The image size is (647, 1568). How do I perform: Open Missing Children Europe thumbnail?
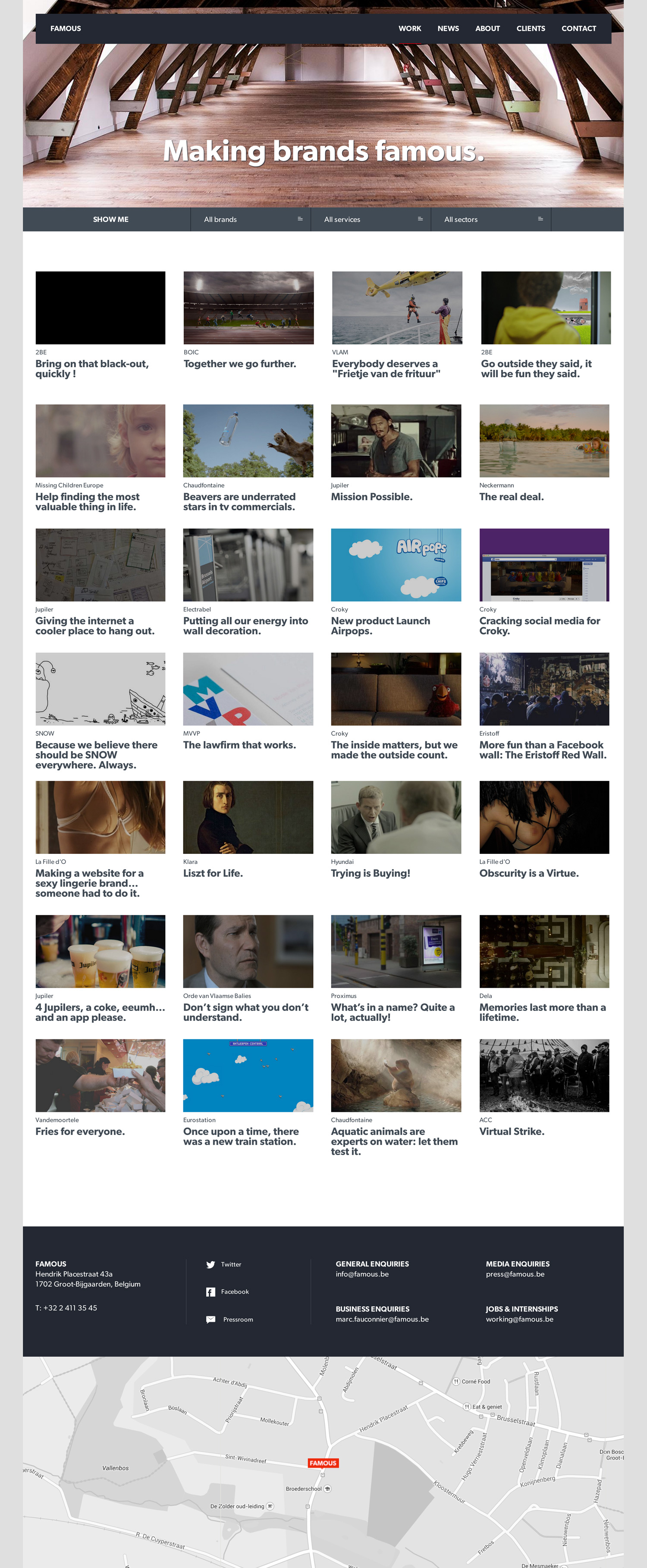[x=101, y=441]
